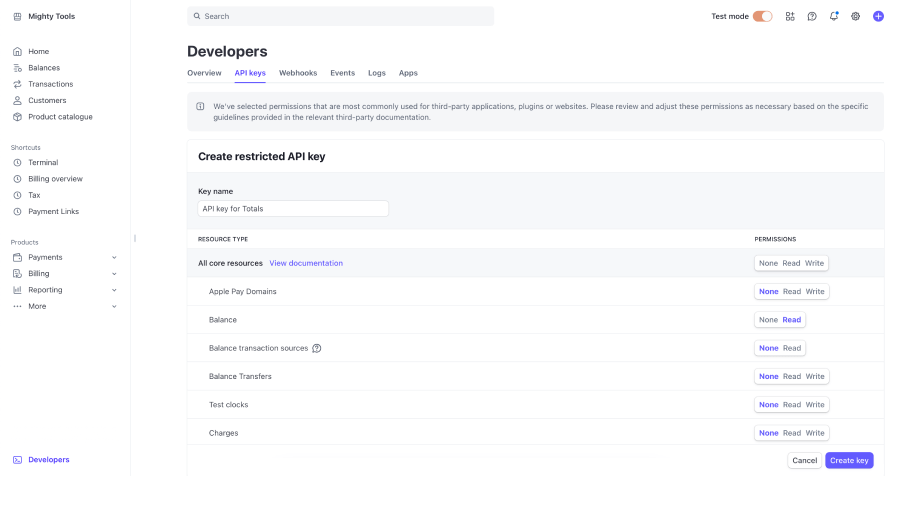The width and height of the screenshot is (900, 506).
Task: Set Charges permission to Read
Action: click(x=792, y=433)
